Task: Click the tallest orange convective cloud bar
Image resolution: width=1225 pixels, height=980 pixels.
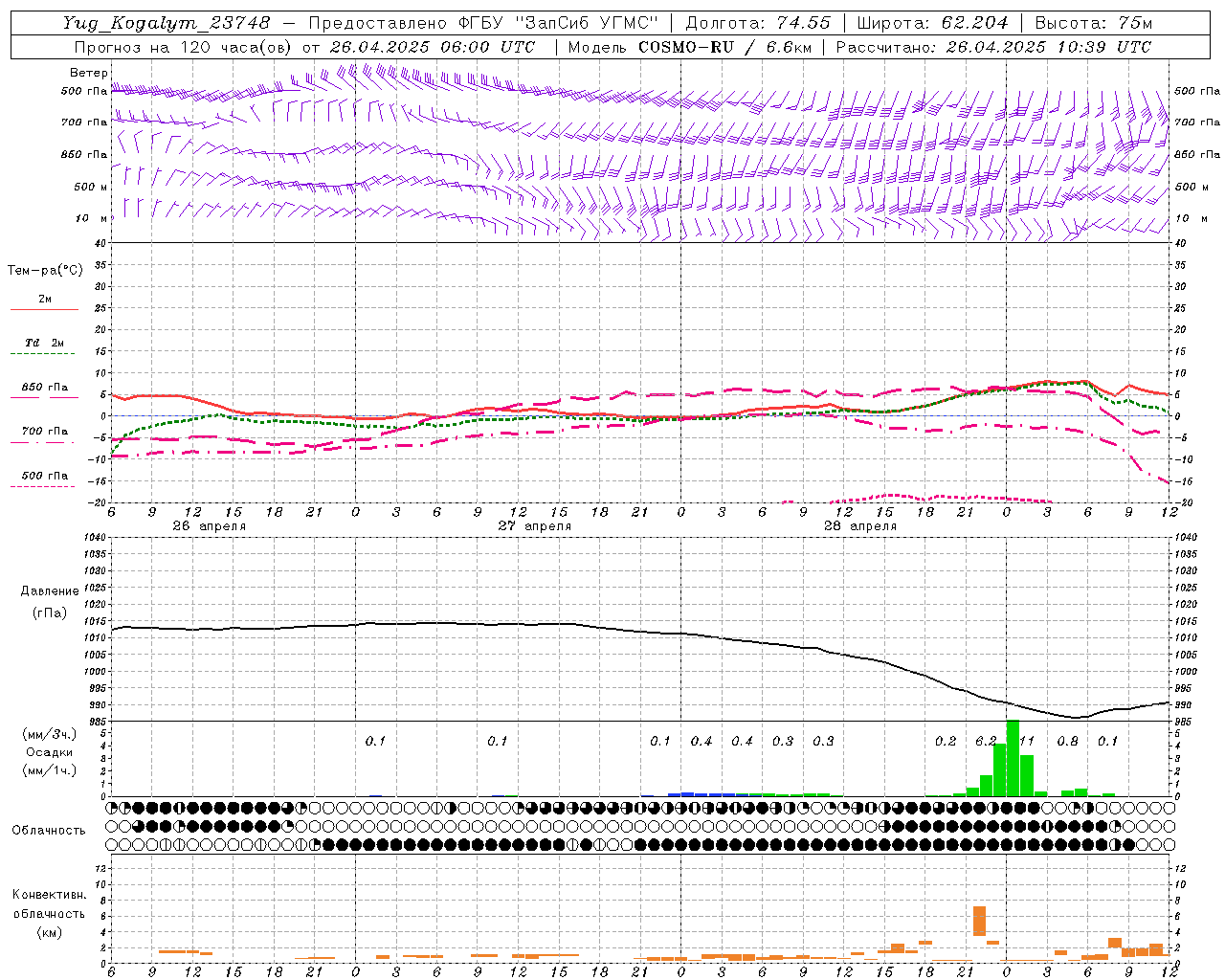Action: pyautogui.click(x=979, y=921)
